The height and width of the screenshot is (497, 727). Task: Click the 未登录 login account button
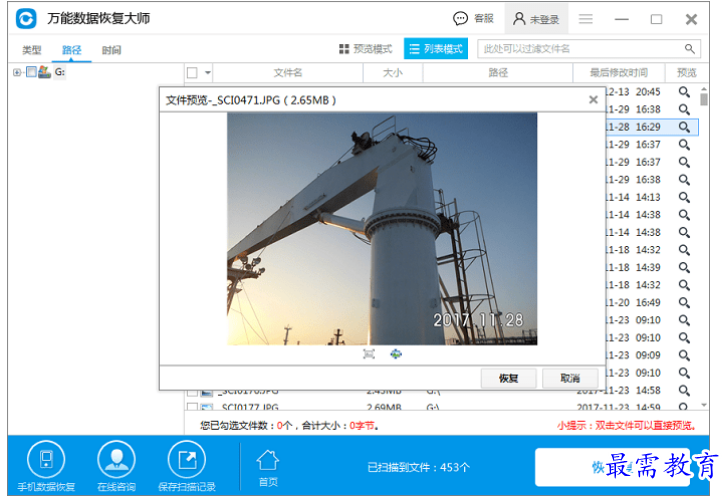536,19
